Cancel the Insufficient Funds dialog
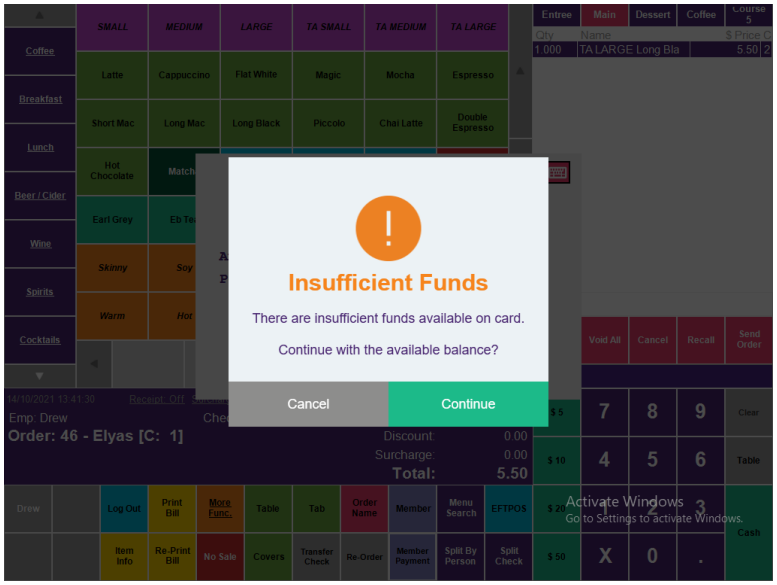This screenshot has height=585, width=777. (x=308, y=404)
